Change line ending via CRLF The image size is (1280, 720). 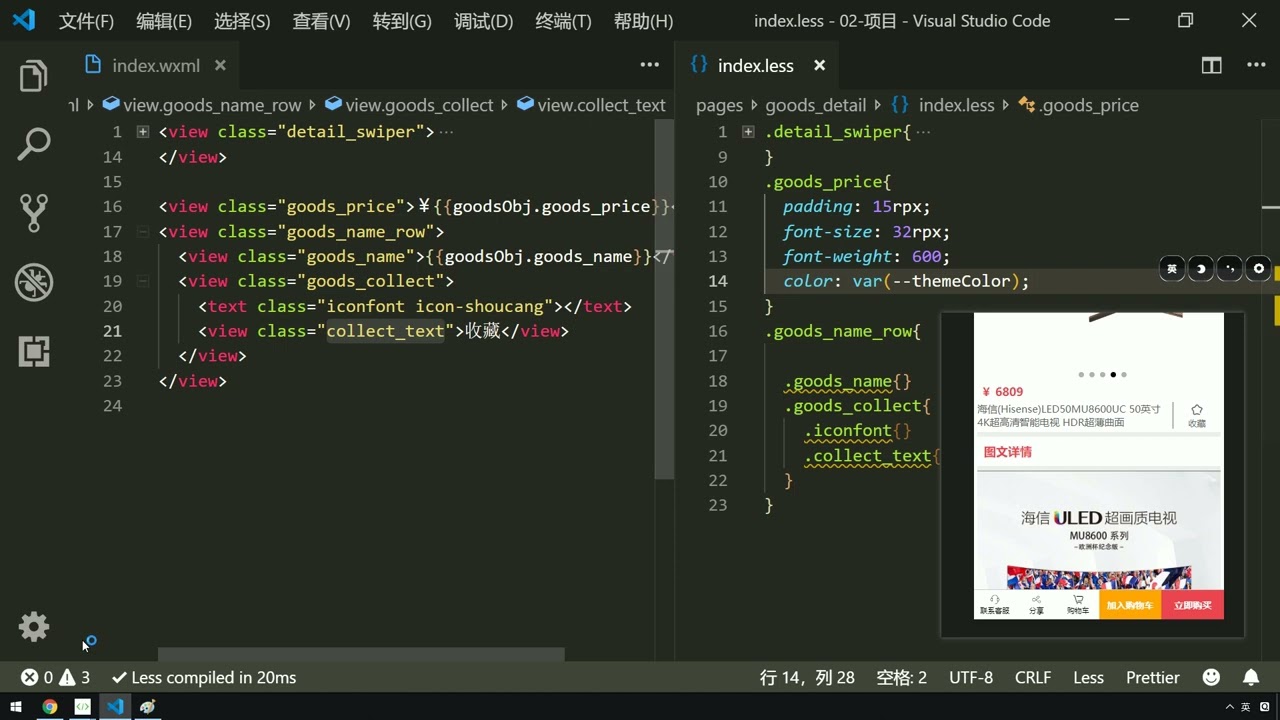(x=1033, y=678)
